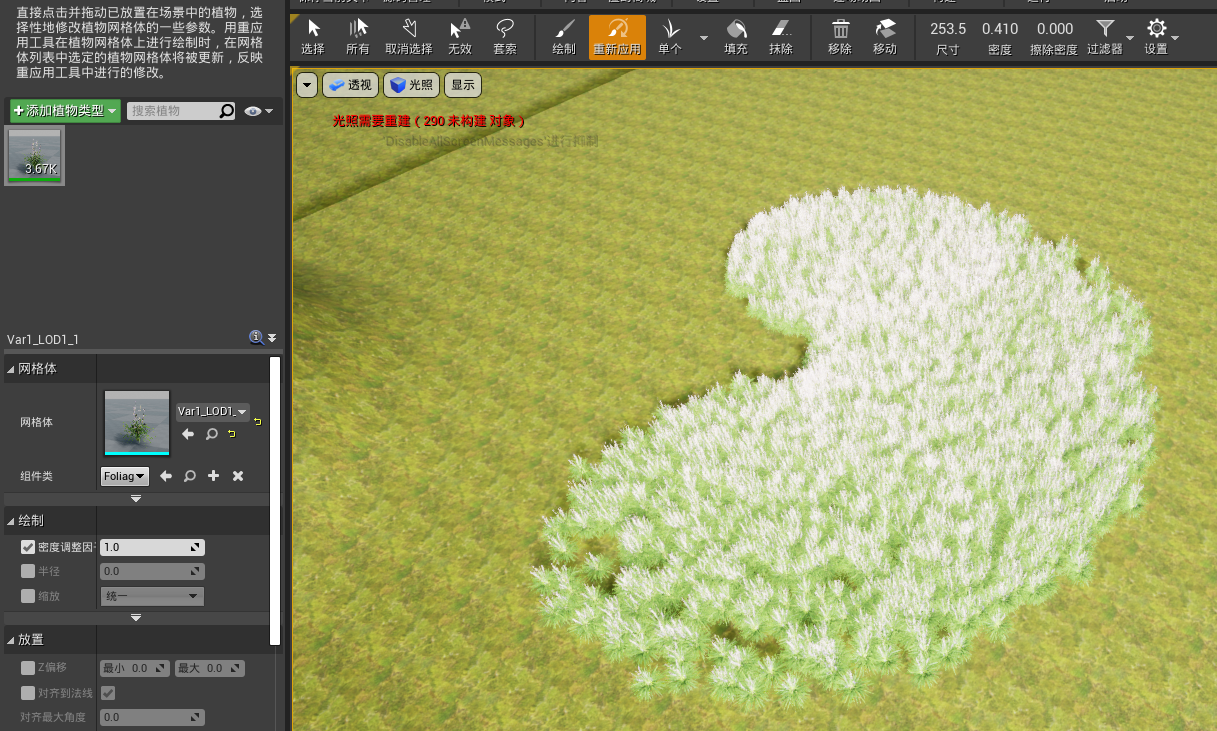
Task: Collapse the 绘制 section
Action: [11, 521]
